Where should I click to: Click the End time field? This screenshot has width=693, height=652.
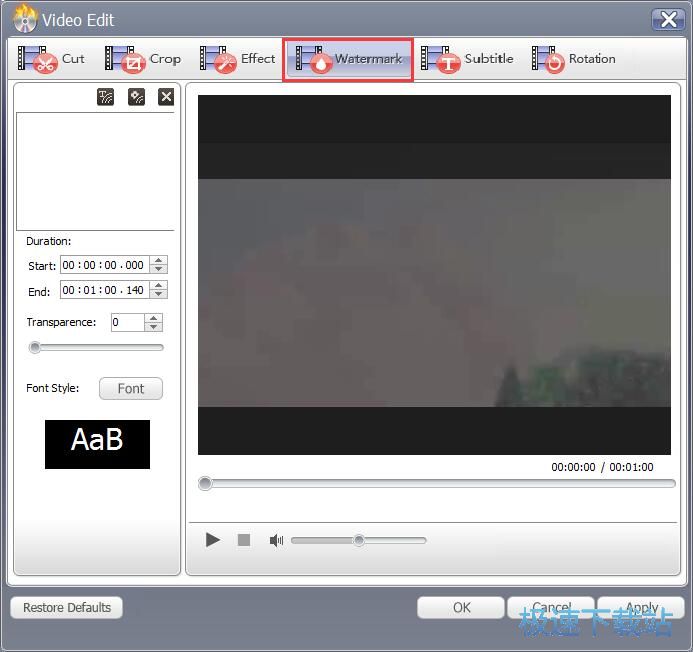(105, 290)
